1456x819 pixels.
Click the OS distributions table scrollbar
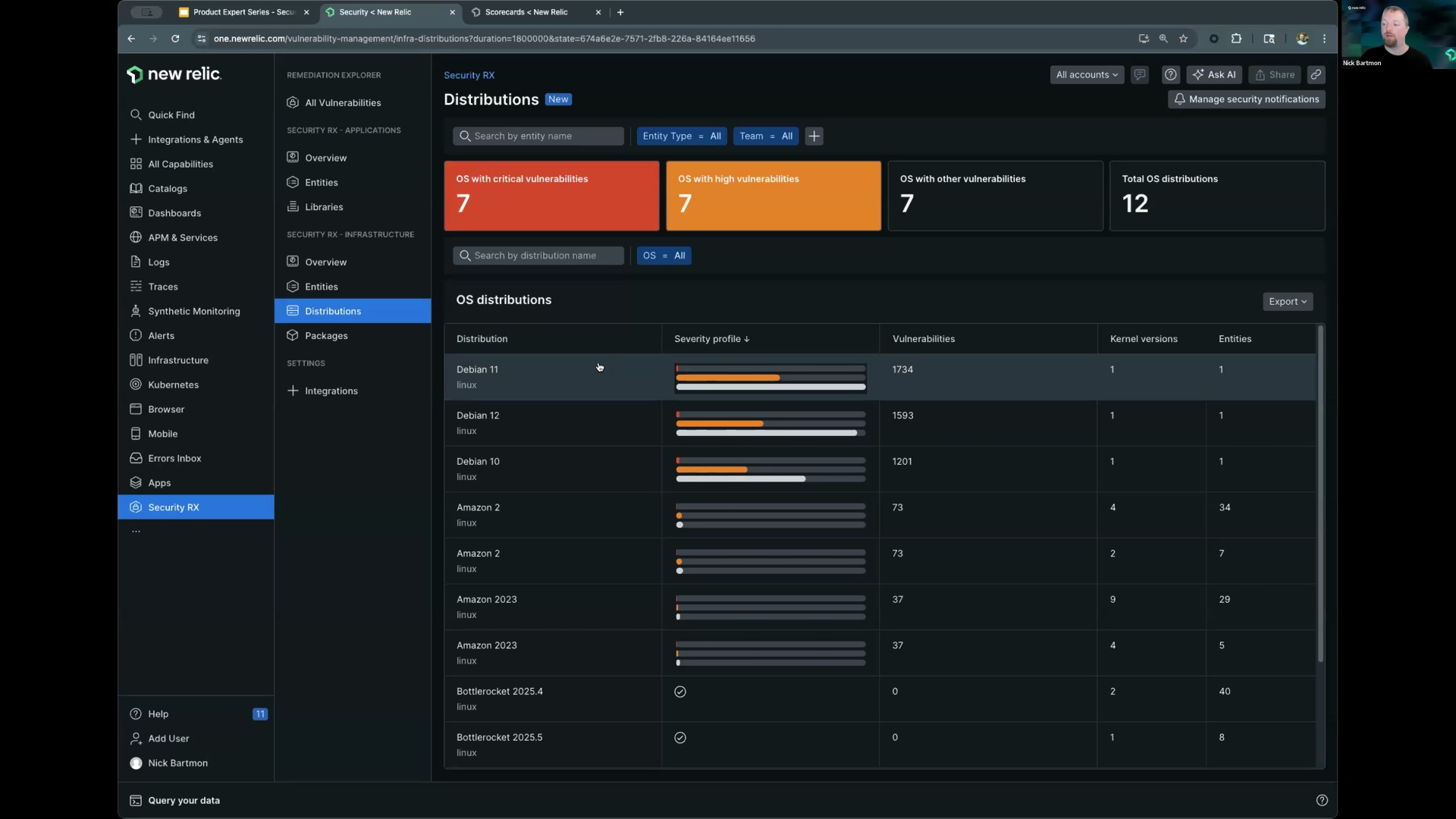click(1320, 494)
